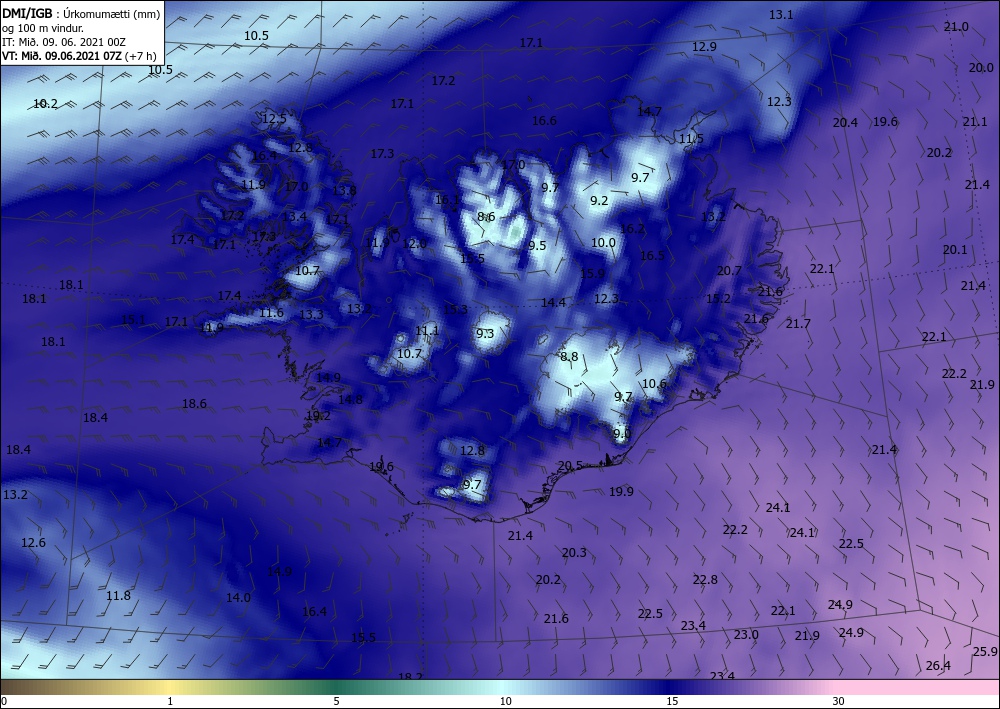Viewport: 1000px width, 709px height.
Task: Select the 15.1 value label
Action: click(133, 319)
